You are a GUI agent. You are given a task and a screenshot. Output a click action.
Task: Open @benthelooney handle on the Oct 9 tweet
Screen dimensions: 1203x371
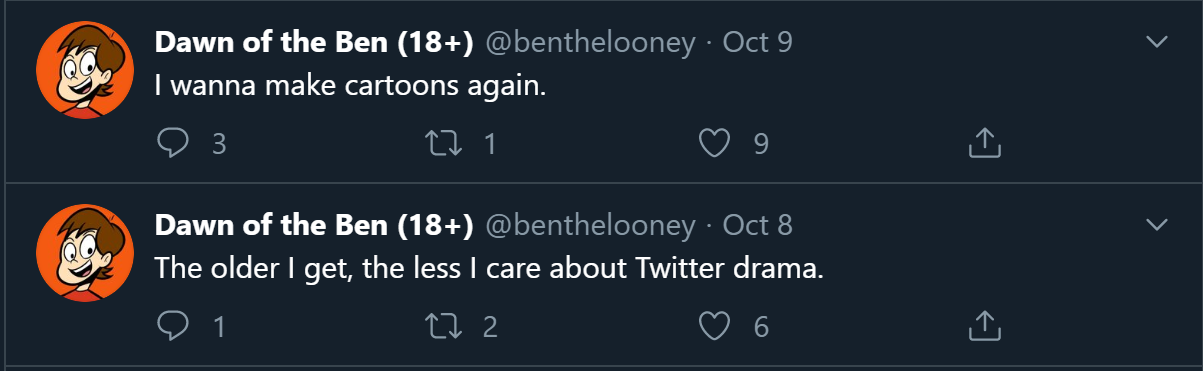tap(590, 43)
